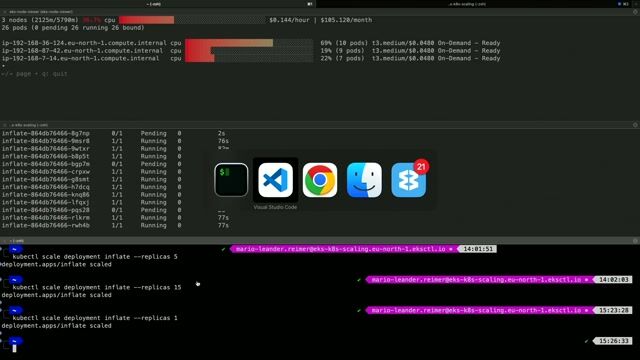Place the cursor at the last empty shell prompt

15,349
